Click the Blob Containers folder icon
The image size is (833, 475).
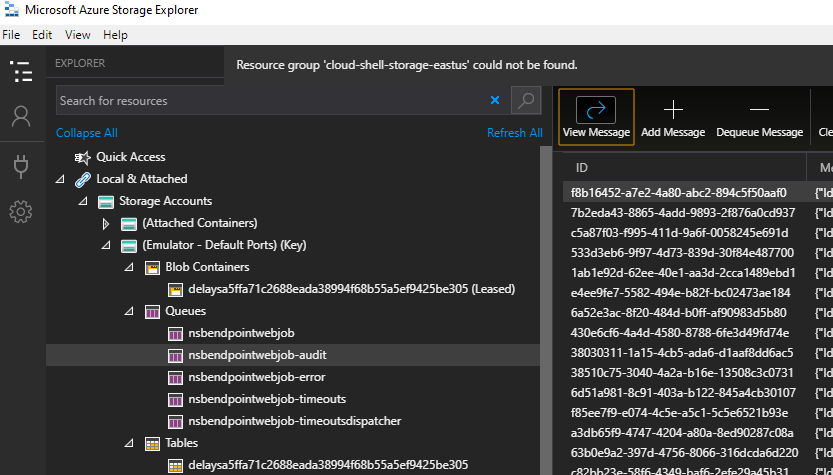[152, 268]
